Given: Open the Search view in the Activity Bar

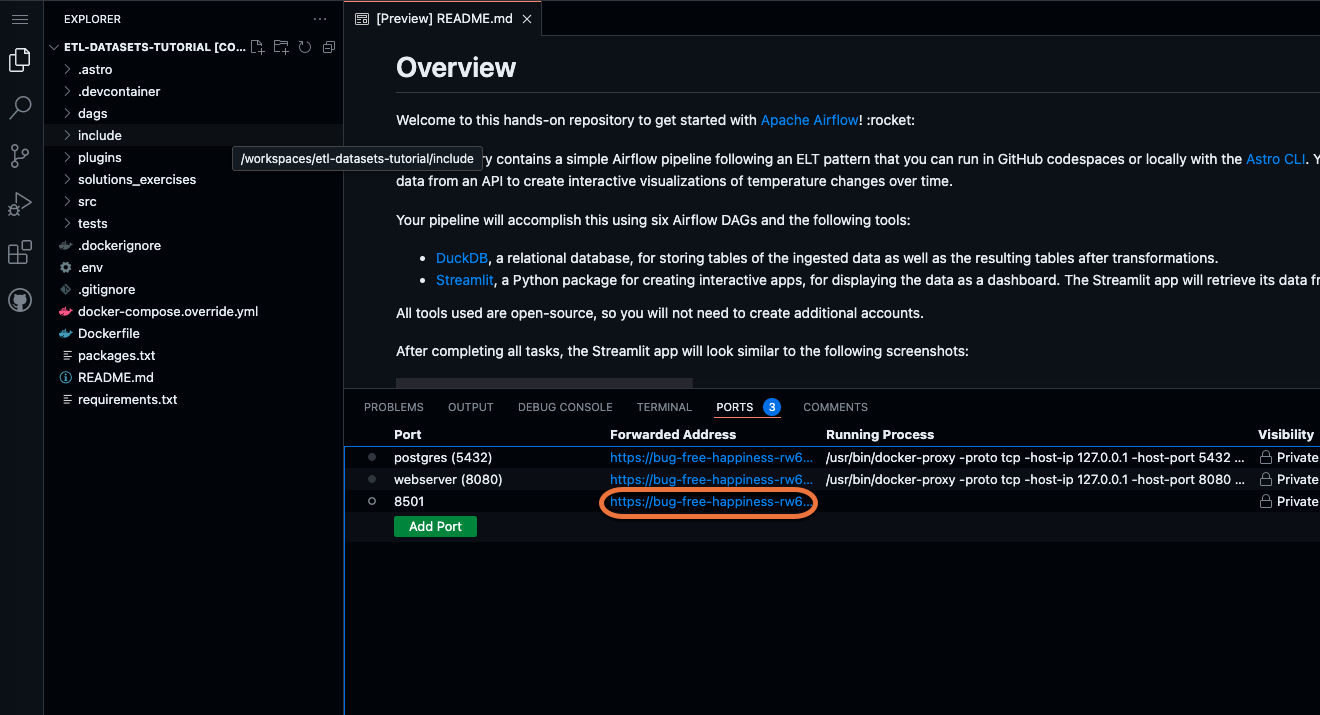Looking at the screenshot, I should pyautogui.click(x=20, y=107).
